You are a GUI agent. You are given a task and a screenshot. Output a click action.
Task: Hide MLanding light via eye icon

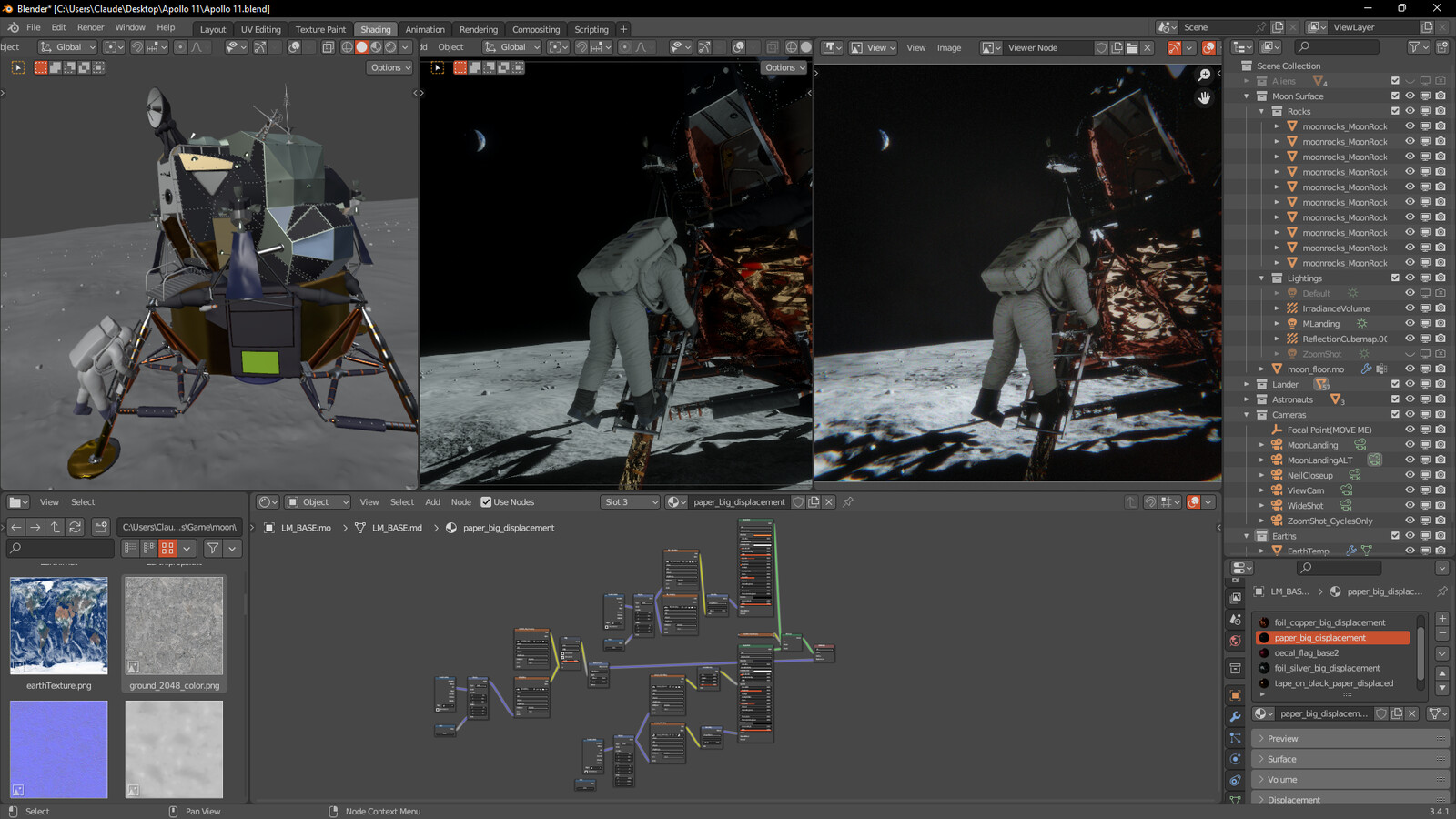[x=1410, y=324]
